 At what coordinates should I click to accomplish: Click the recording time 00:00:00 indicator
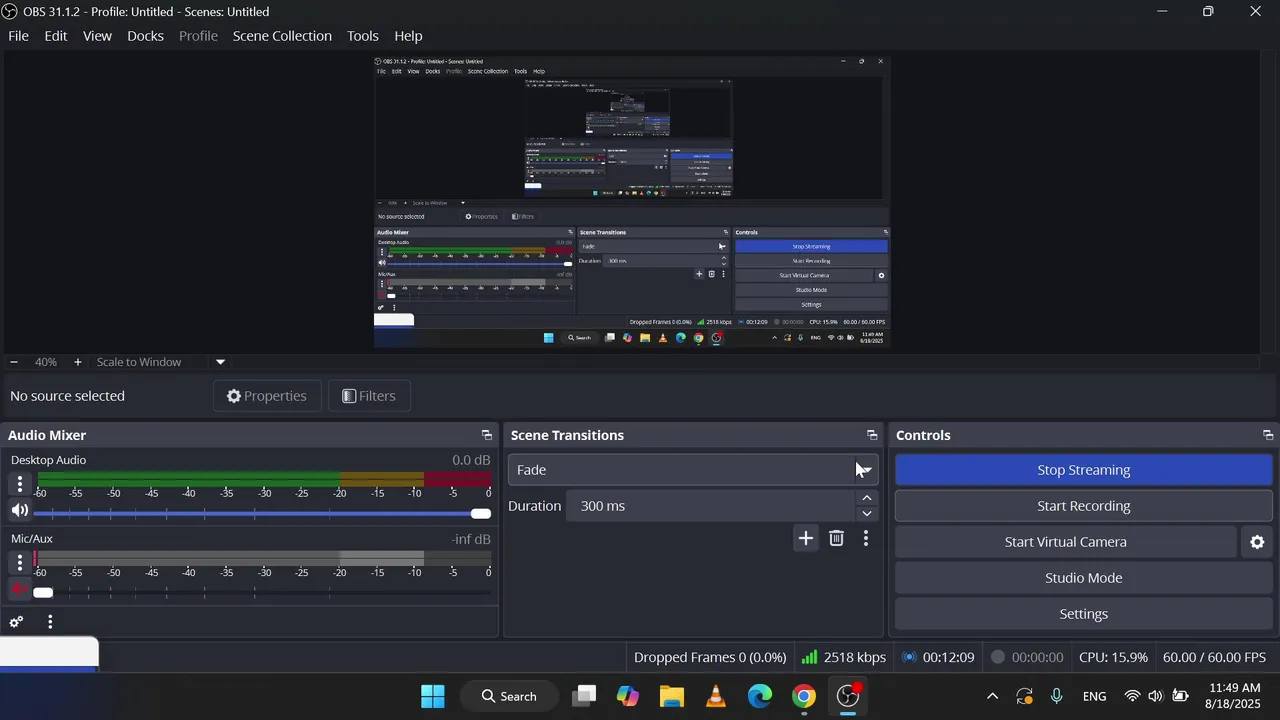coord(1027,657)
